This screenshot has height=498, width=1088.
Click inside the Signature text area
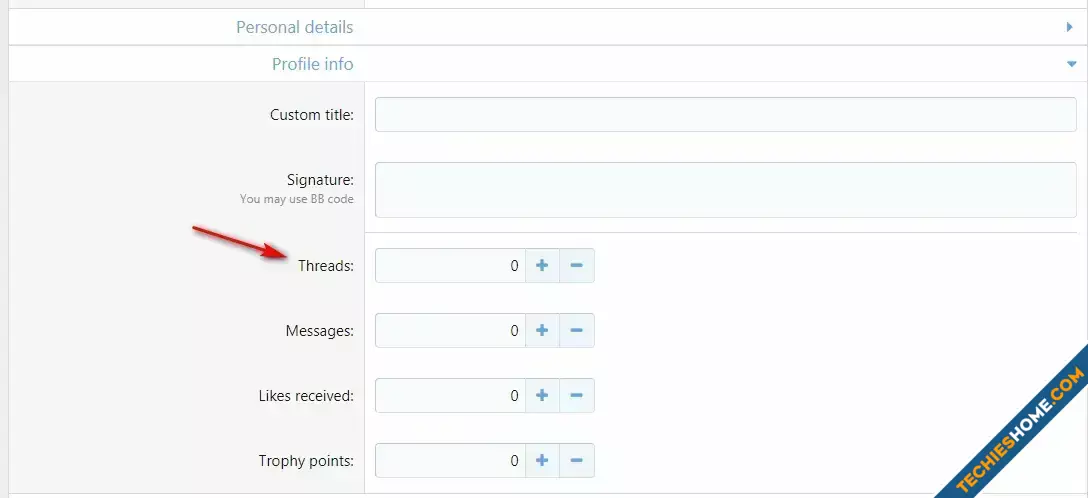click(x=726, y=190)
